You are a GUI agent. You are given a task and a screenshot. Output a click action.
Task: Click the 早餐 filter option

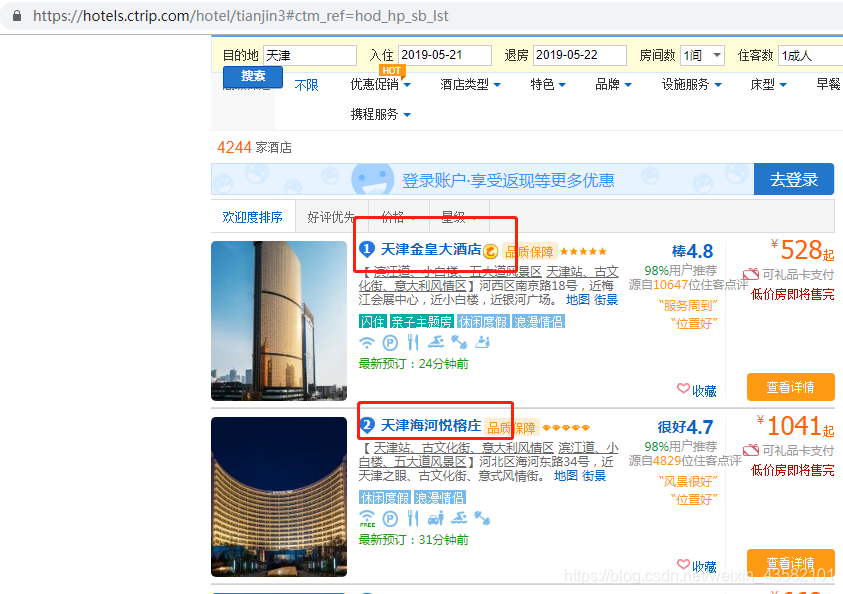pyautogui.click(x=828, y=84)
